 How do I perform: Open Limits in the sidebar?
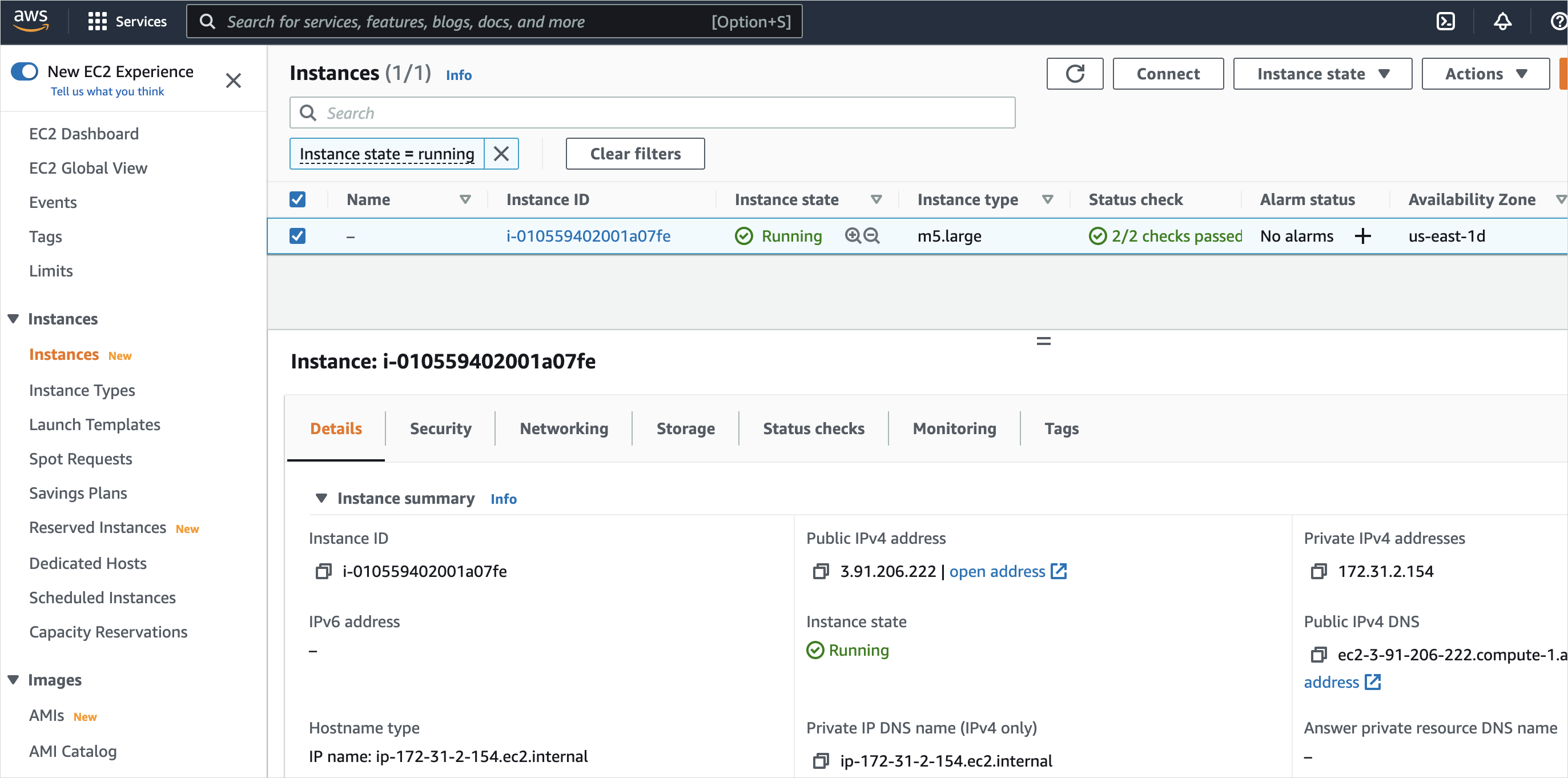click(50, 271)
